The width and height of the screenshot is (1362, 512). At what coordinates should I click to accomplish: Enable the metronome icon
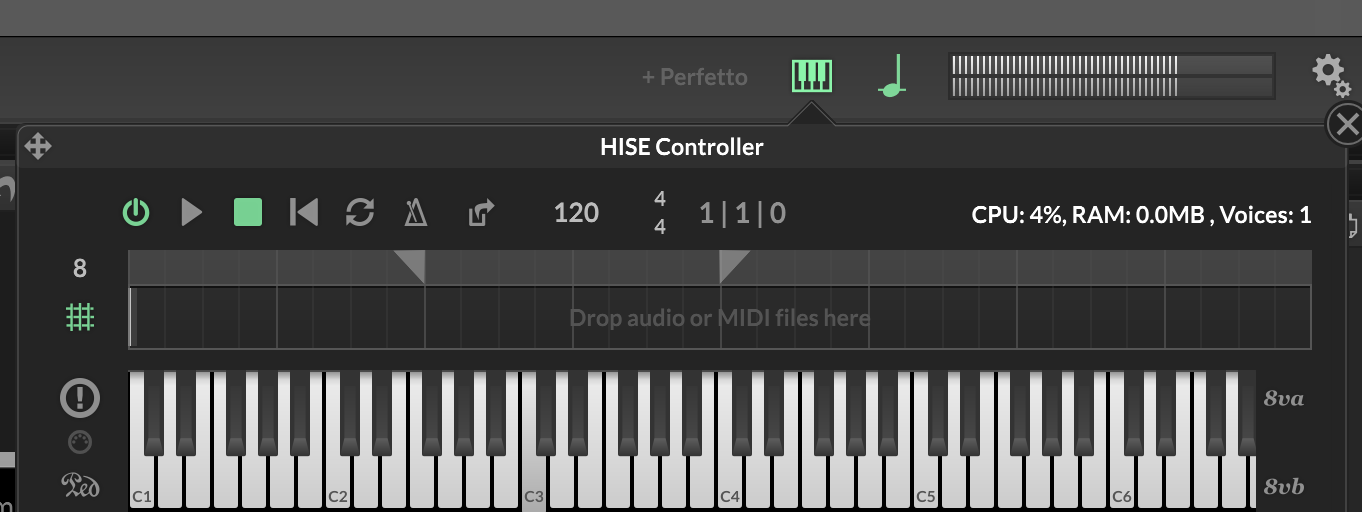[415, 212]
